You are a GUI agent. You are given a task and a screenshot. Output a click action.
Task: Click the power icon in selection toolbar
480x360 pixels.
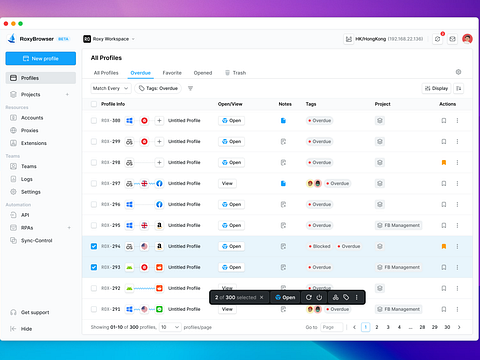pos(319,297)
